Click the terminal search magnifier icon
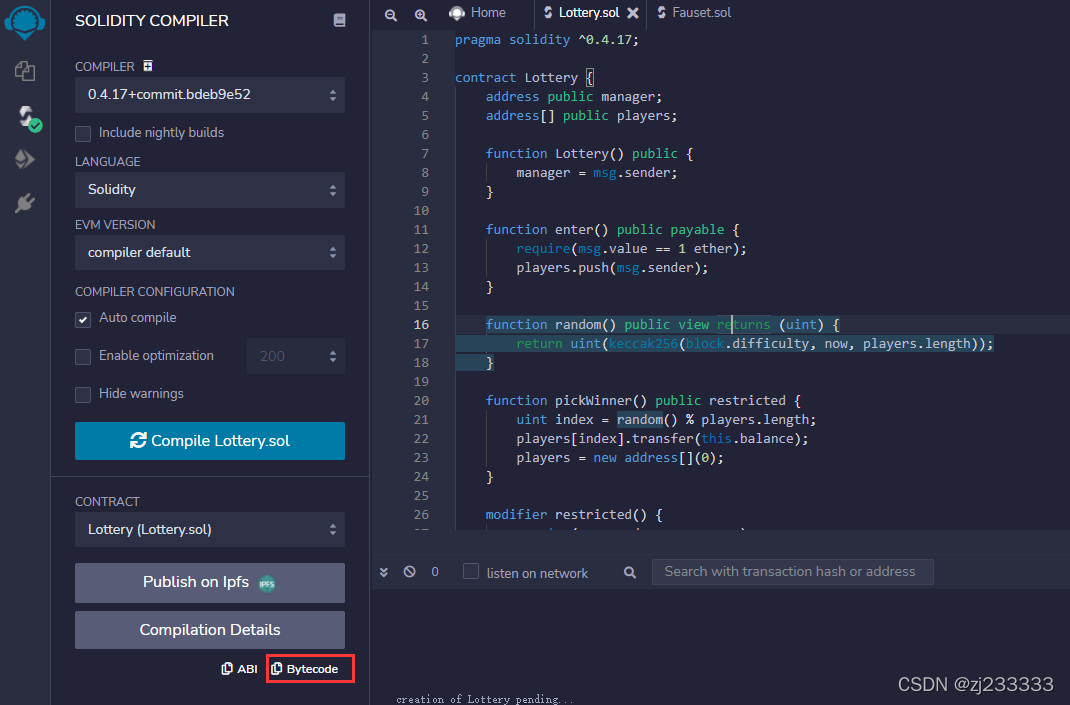 [630, 572]
